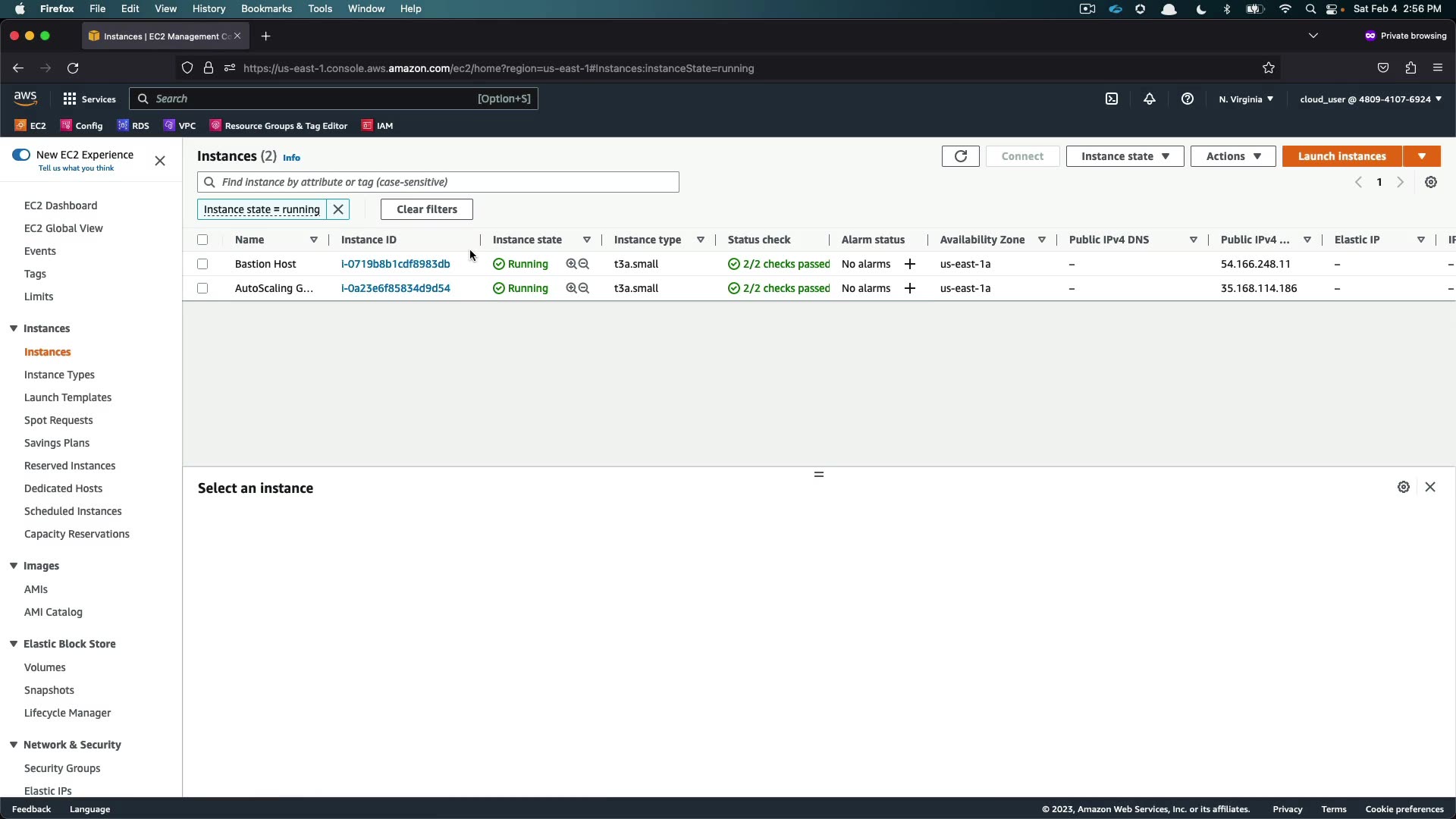Open the notifications bell icon
The height and width of the screenshot is (819, 1456).
click(x=1150, y=99)
